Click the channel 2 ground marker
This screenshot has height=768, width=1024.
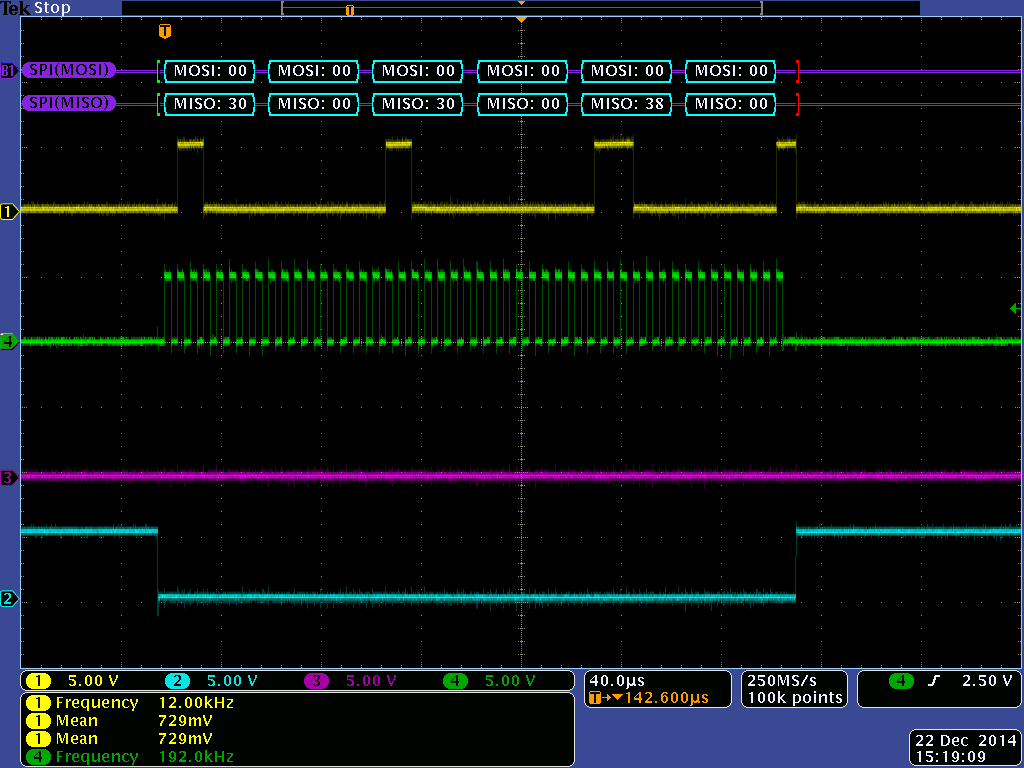click(9, 599)
